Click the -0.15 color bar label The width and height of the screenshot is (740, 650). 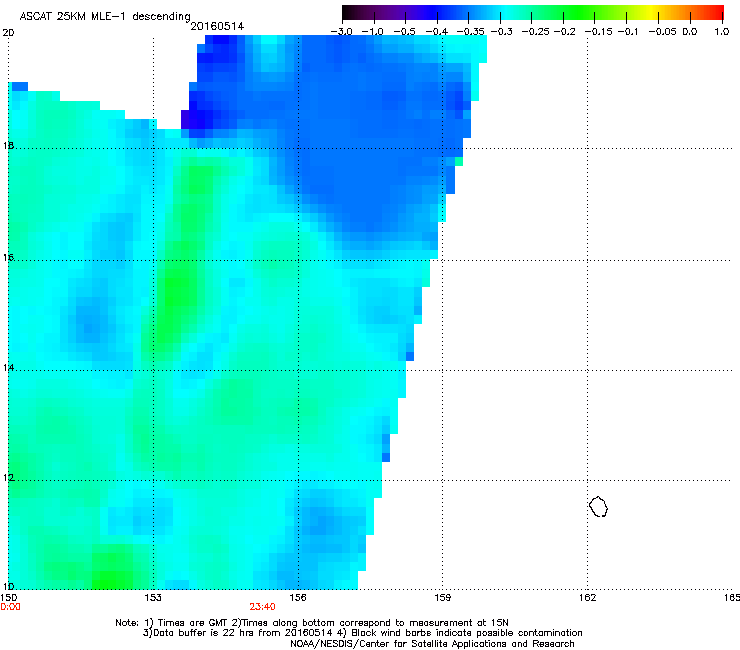point(599,32)
